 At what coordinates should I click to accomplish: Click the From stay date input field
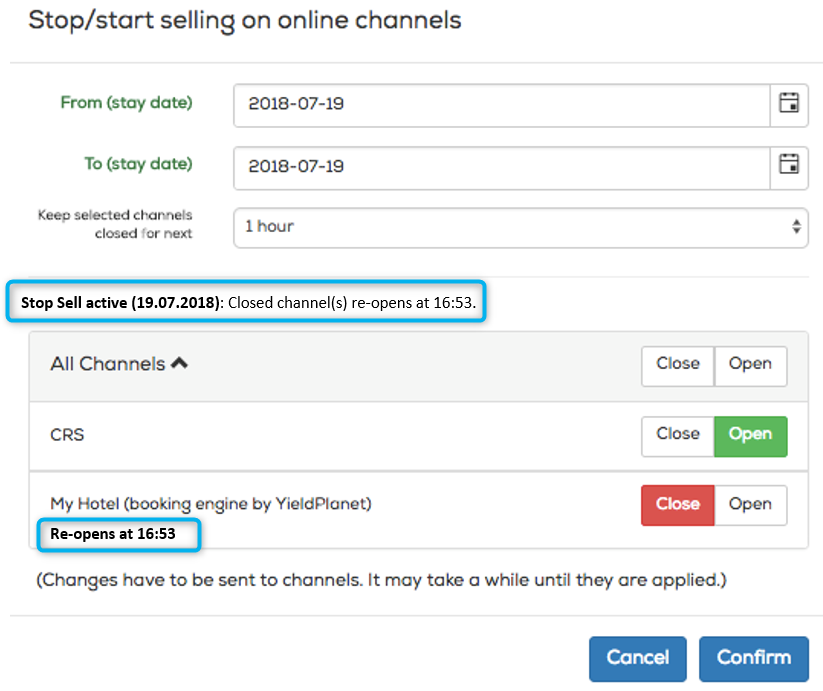(x=502, y=105)
